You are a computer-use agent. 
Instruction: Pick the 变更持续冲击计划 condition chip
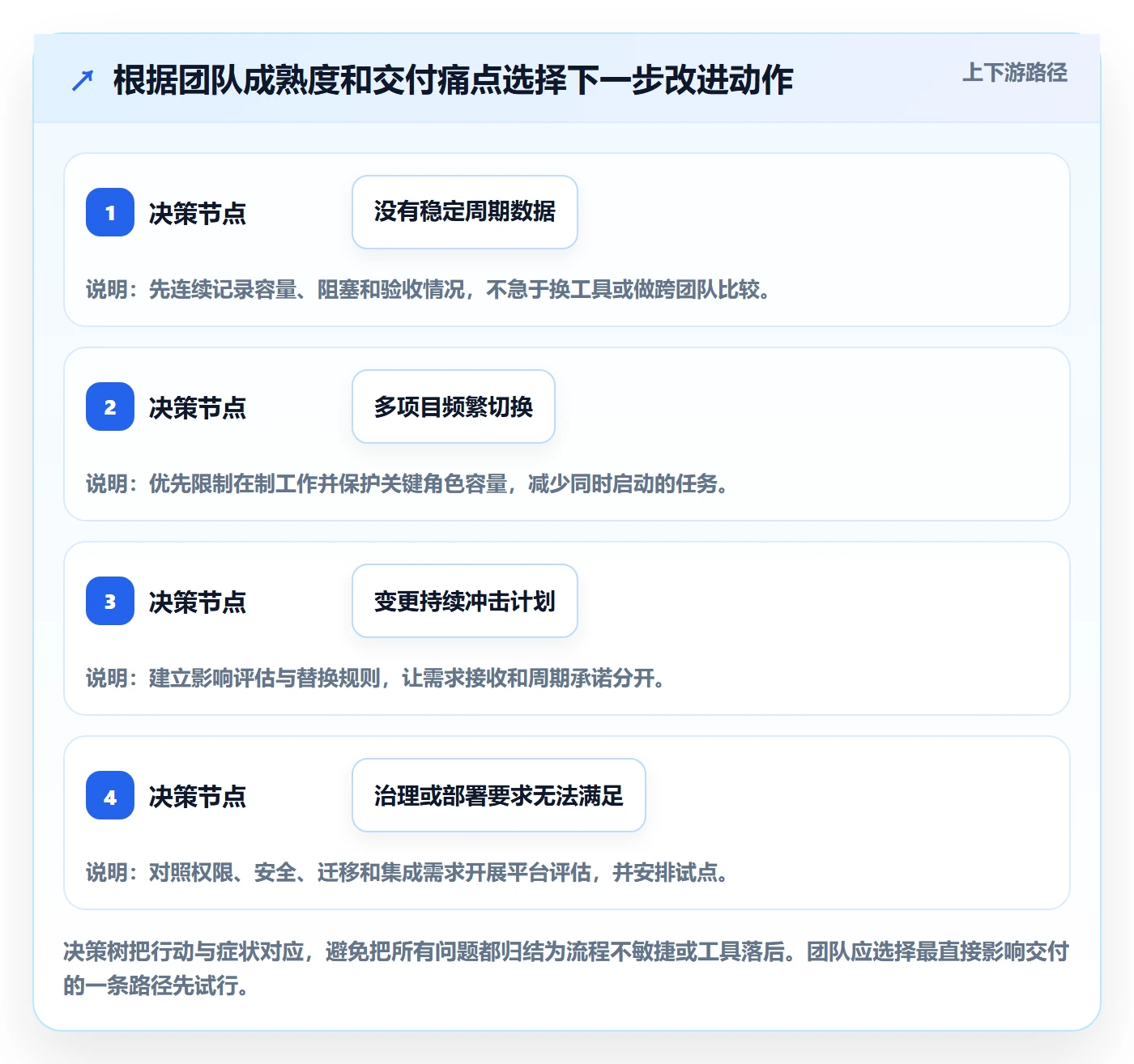pyautogui.click(x=465, y=601)
